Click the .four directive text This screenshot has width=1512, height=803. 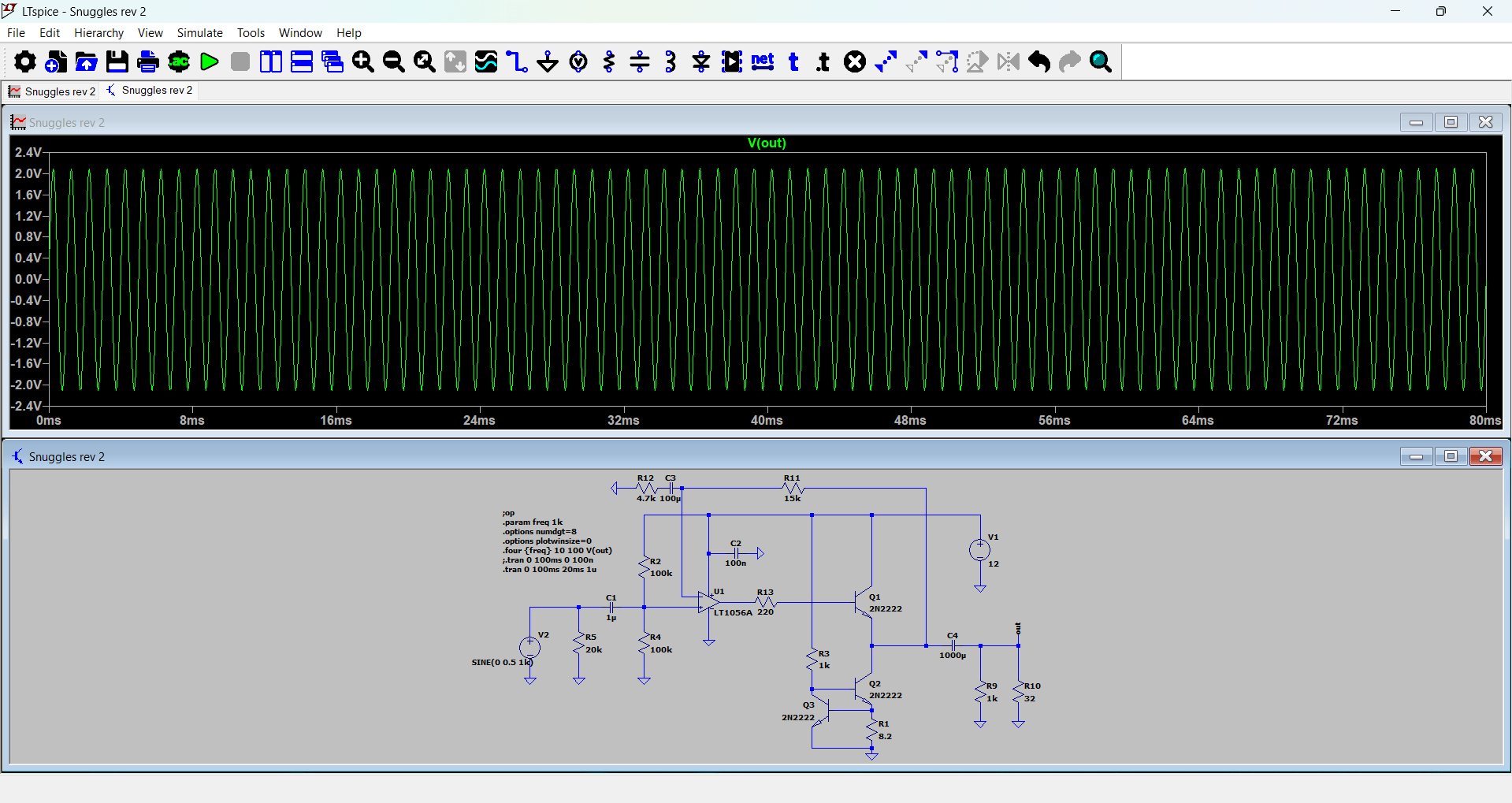[x=558, y=551]
